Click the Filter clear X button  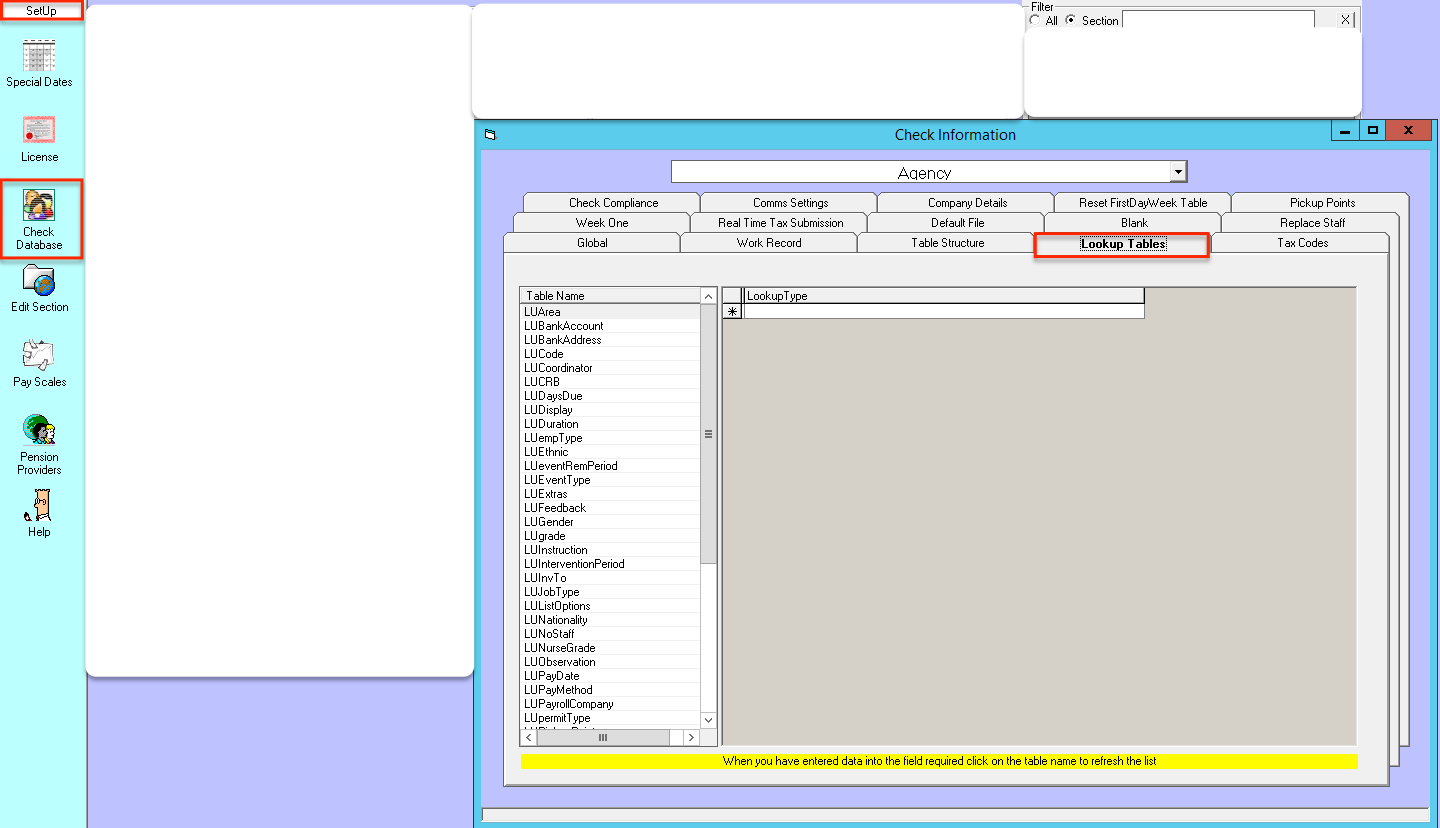pos(1345,20)
